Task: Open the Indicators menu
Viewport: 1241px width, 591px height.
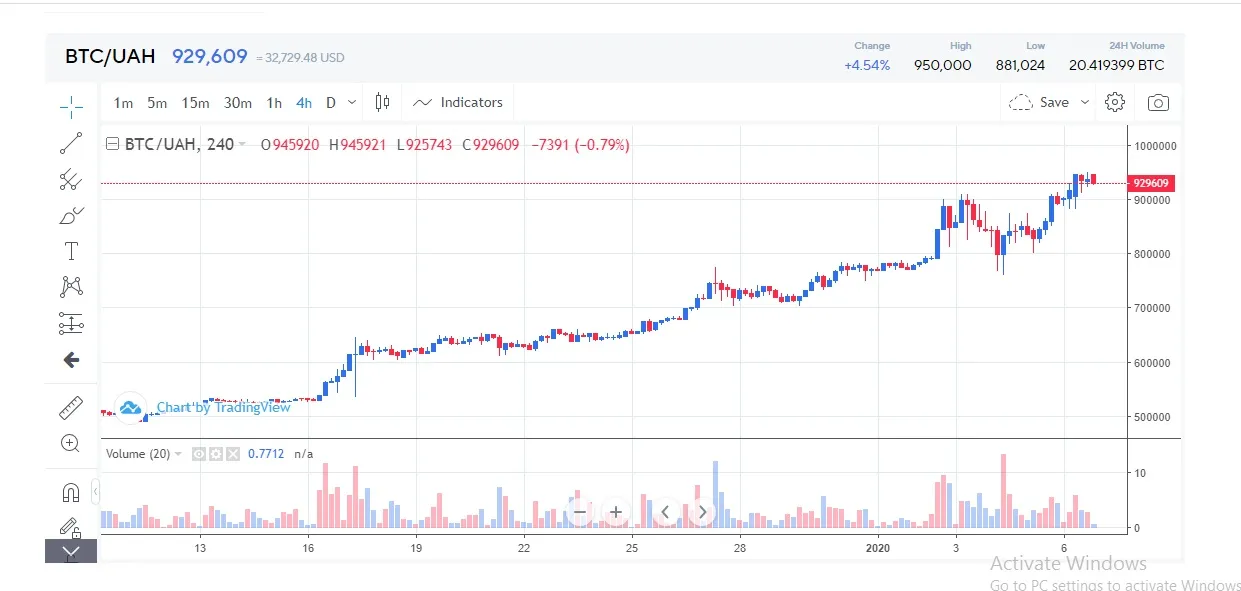Action: [x=458, y=102]
